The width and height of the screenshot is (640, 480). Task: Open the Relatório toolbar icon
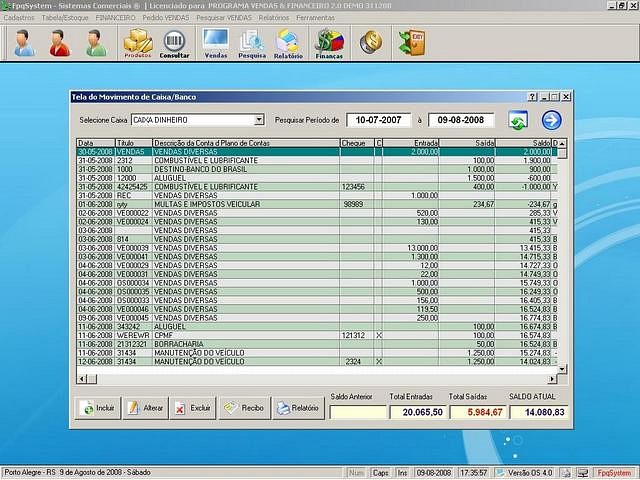[x=288, y=43]
